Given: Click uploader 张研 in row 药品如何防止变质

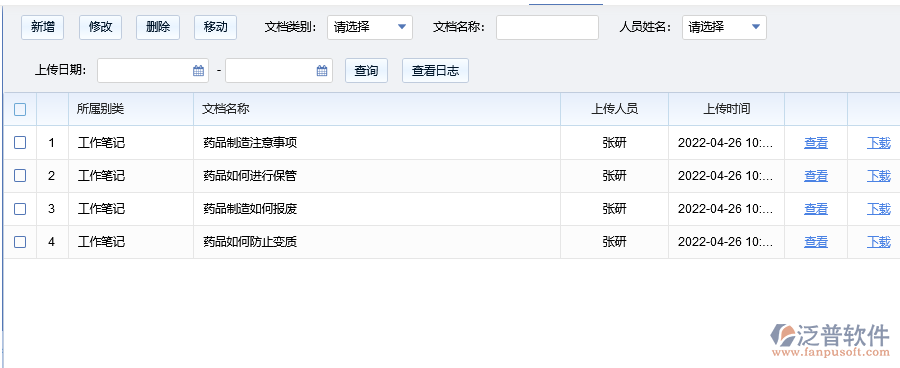Looking at the screenshot, I should click(614, 242).
